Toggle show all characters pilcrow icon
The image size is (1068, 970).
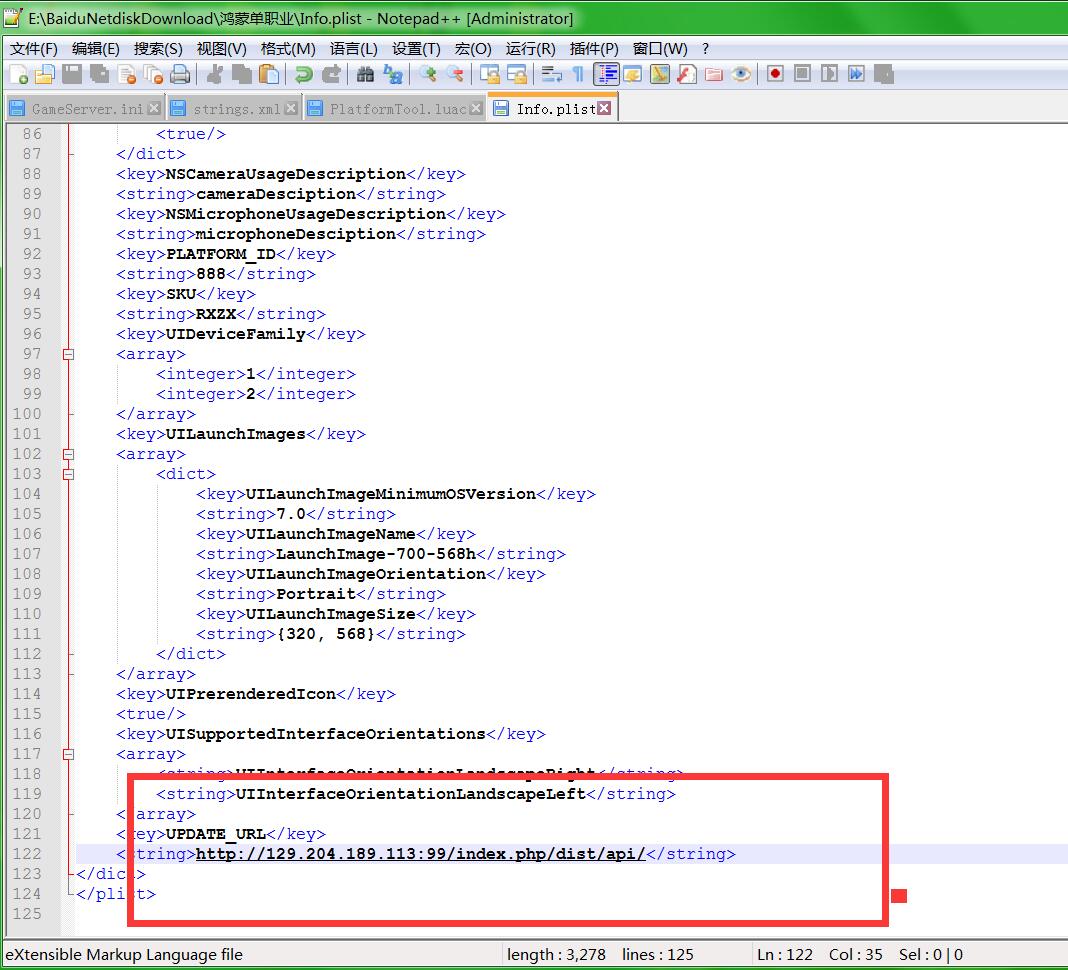pyautogui.click(x=578, y=74)
